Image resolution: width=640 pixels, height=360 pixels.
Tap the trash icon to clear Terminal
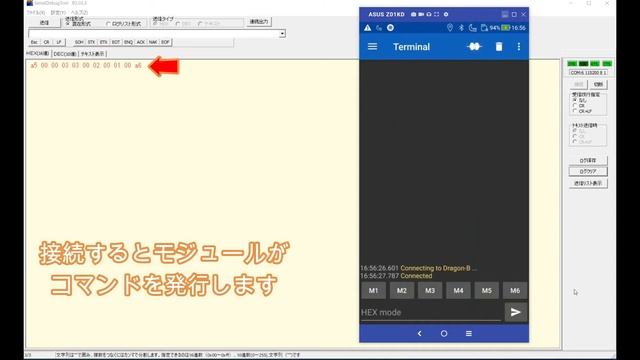pos(499,47)
